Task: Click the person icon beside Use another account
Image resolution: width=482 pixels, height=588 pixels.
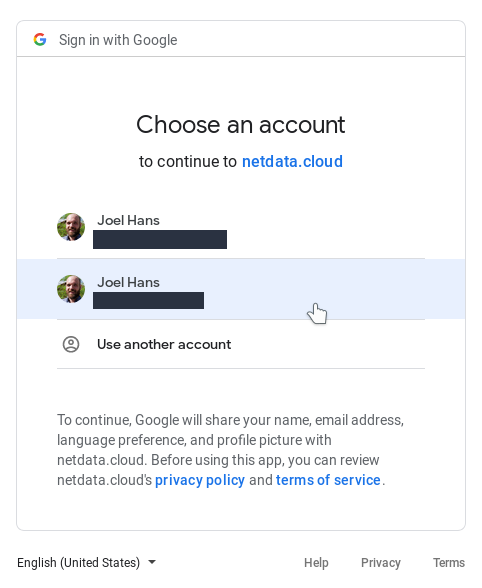Action: tap(71, 344)
